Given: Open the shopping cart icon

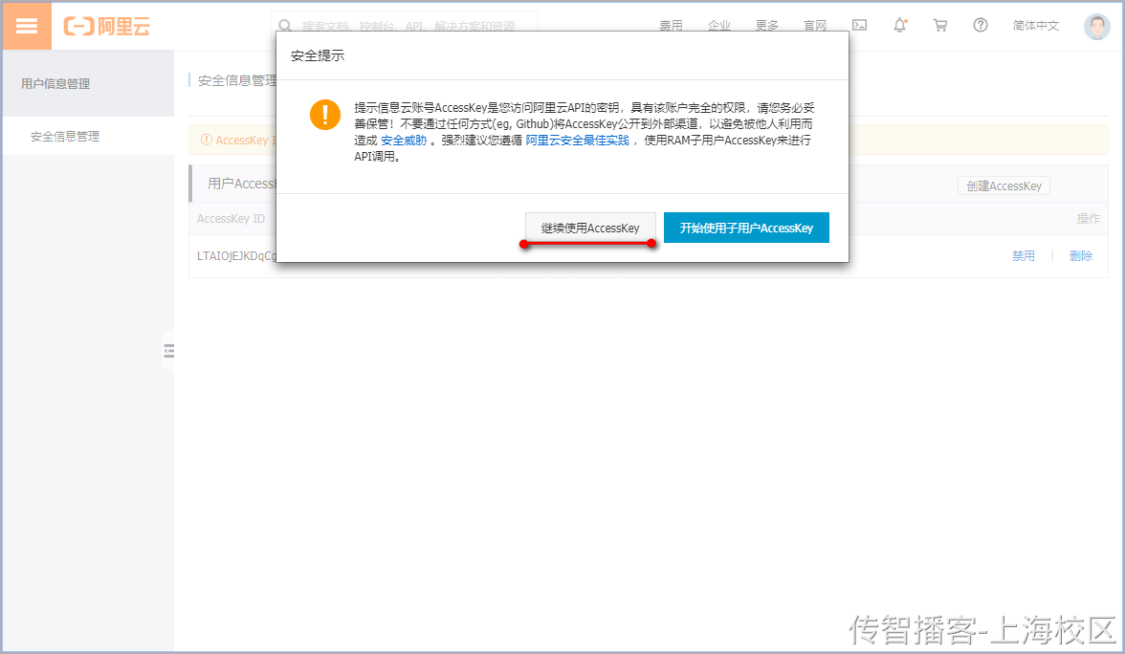Looking at the screenshot, I should click(x=940, y=25).
